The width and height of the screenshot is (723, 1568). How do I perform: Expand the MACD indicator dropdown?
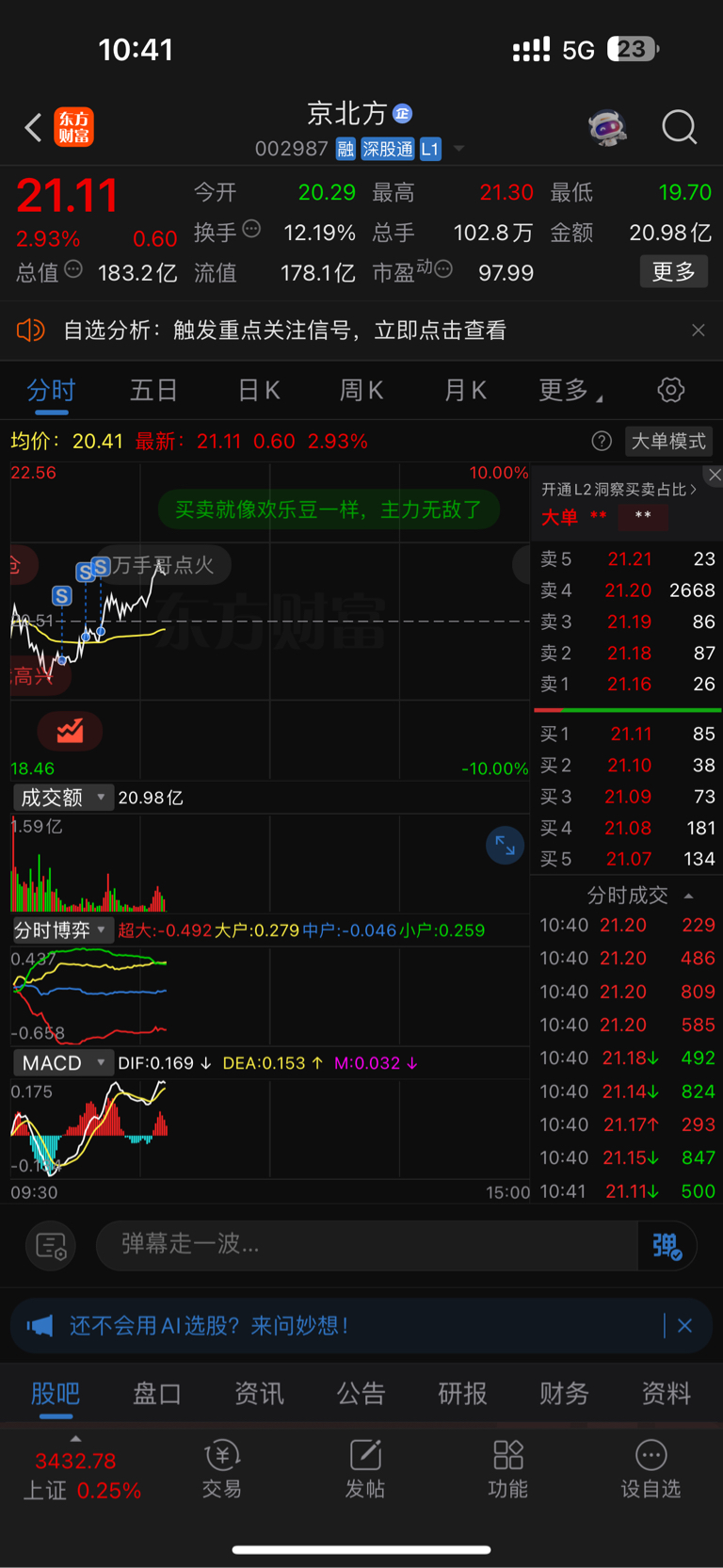coord(63,1063)
